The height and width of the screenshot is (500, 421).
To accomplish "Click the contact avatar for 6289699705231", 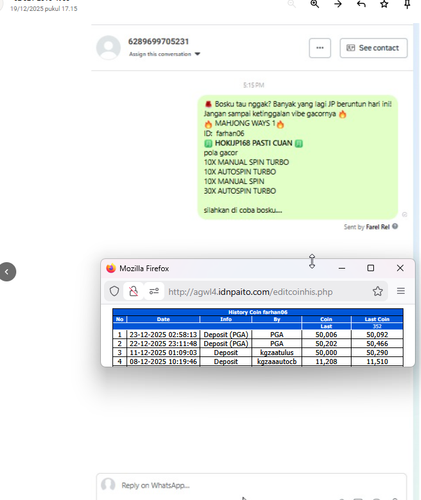I will (x=108, y=48).
